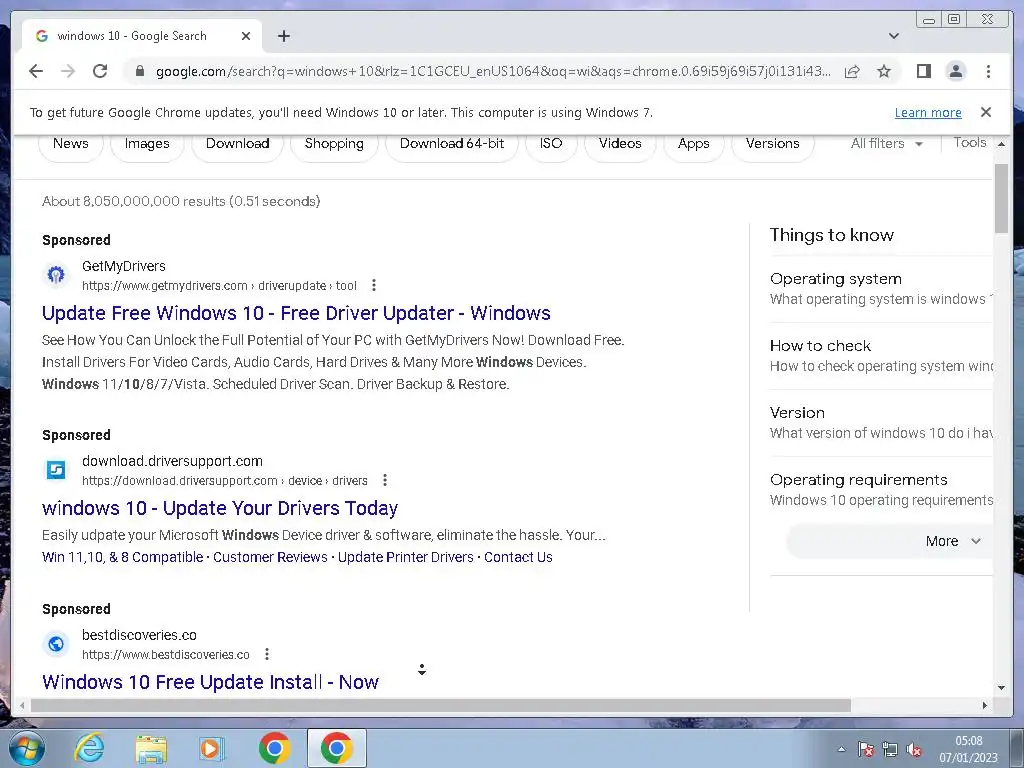Viewport: 1024px width, 768px height.
Task: Open the Update Printer Drivers sitelink
Action: (406, 557)
